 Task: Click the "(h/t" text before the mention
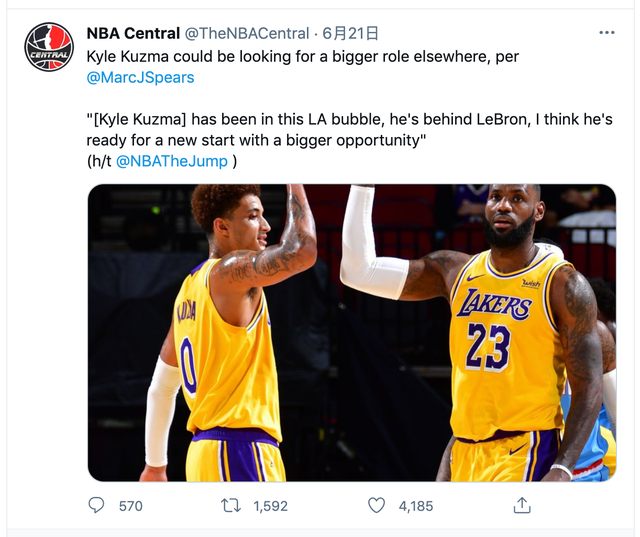pyautogui.click(x=99, y=161)
